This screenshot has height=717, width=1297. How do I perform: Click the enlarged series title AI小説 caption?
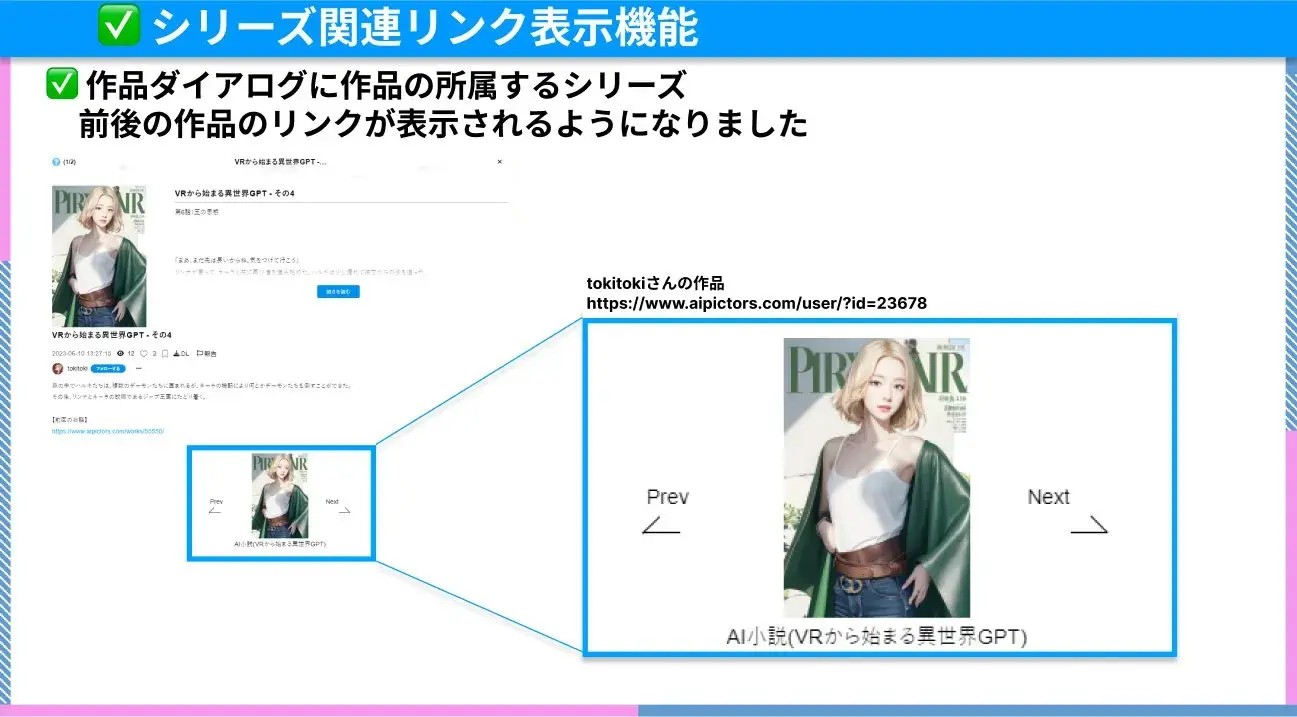[x=876, y=637]
